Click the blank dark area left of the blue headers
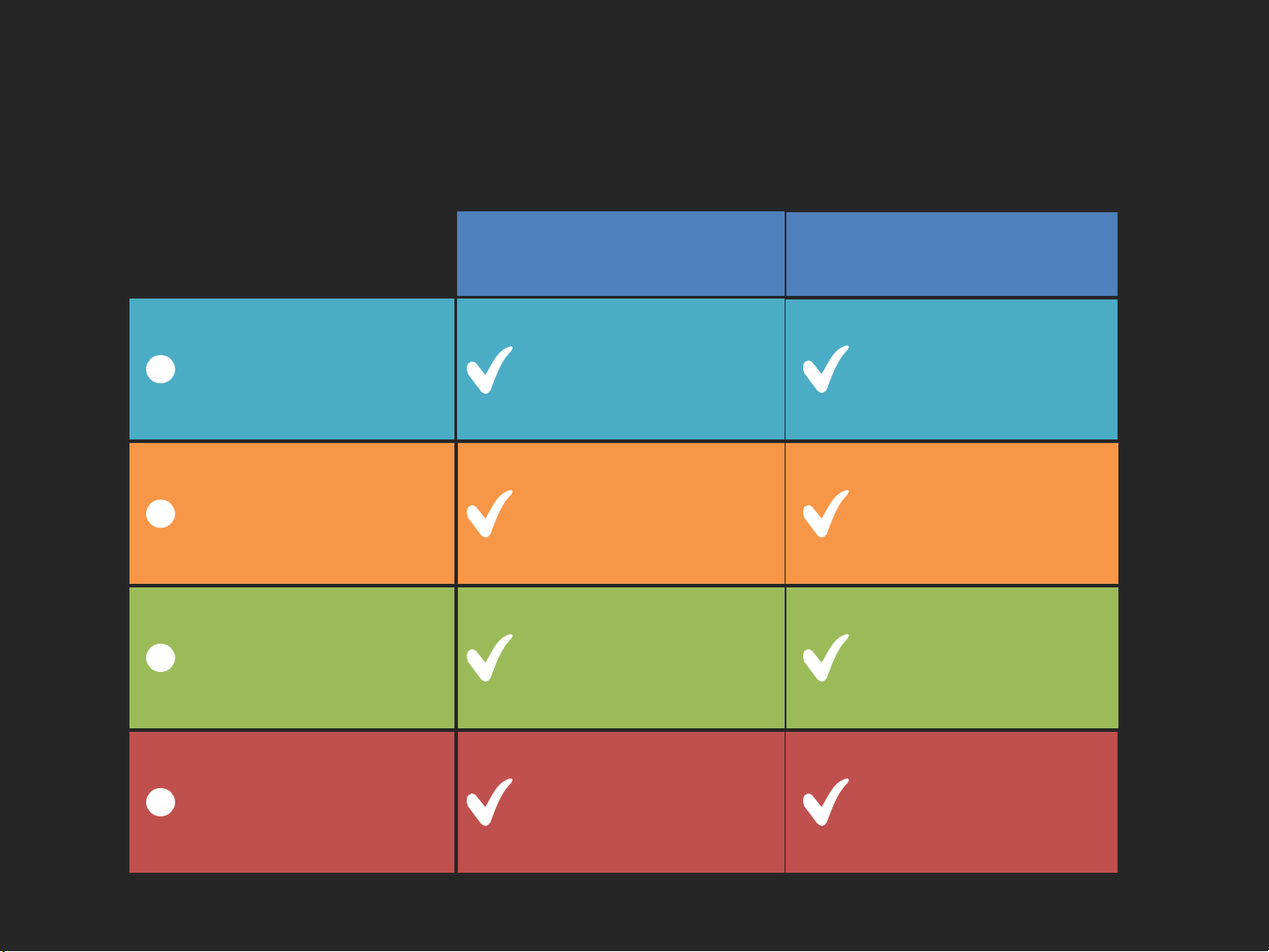 (x=291, y=254)
